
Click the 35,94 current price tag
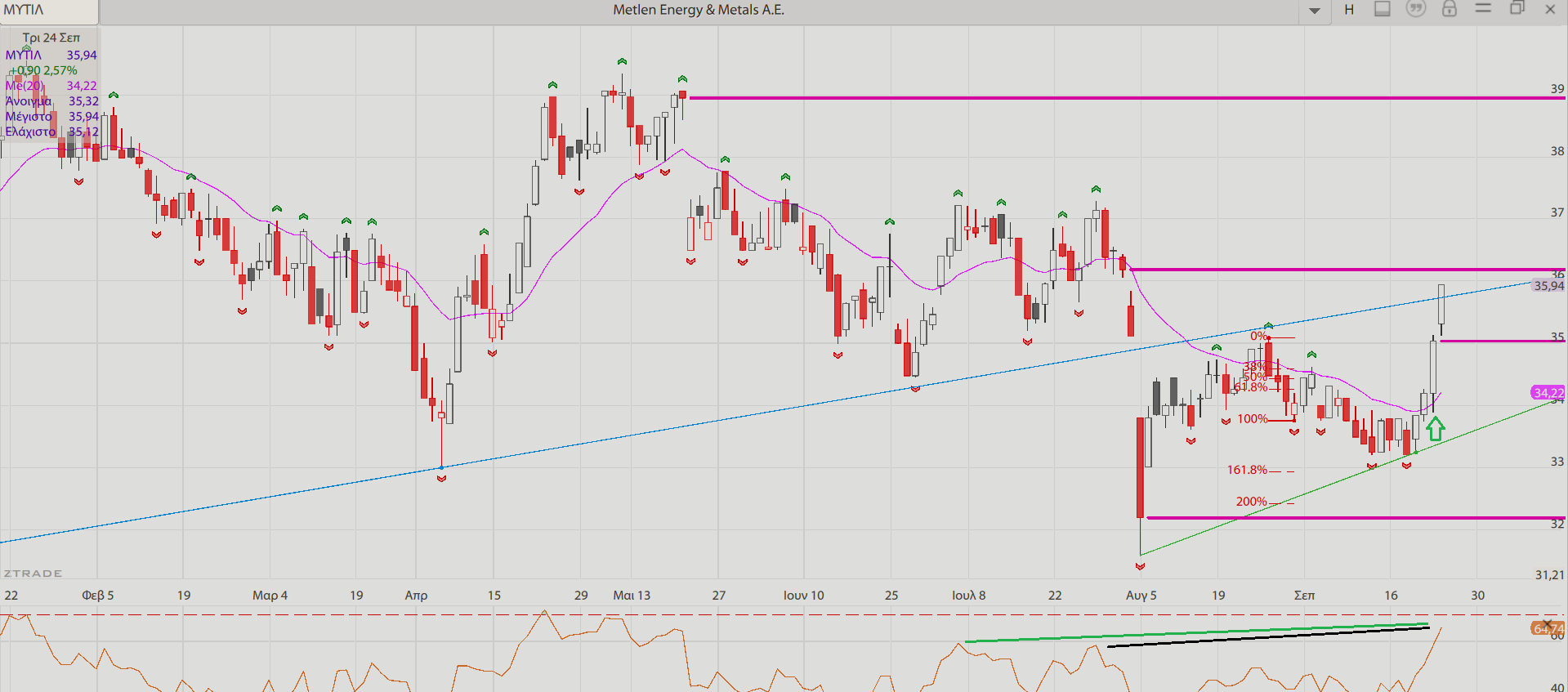[x=1548, y=286]
